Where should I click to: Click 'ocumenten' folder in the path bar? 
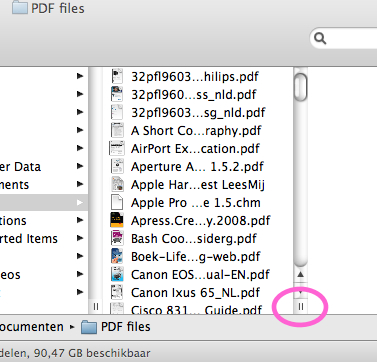click(x=32, y=327)
